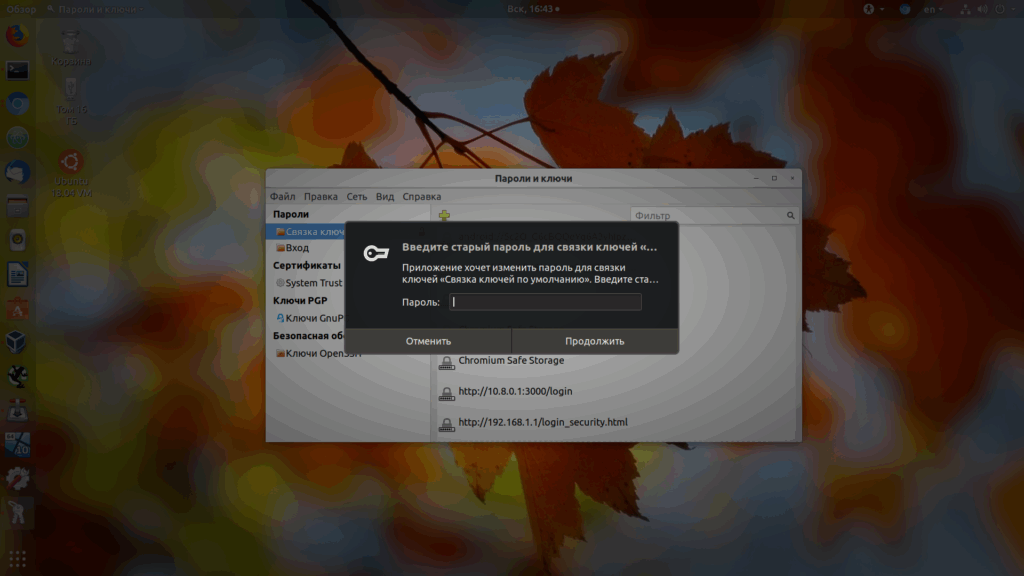Click the magnifier icon in filter box
This screenshot has height=576, width=1024.
(790, 216)
